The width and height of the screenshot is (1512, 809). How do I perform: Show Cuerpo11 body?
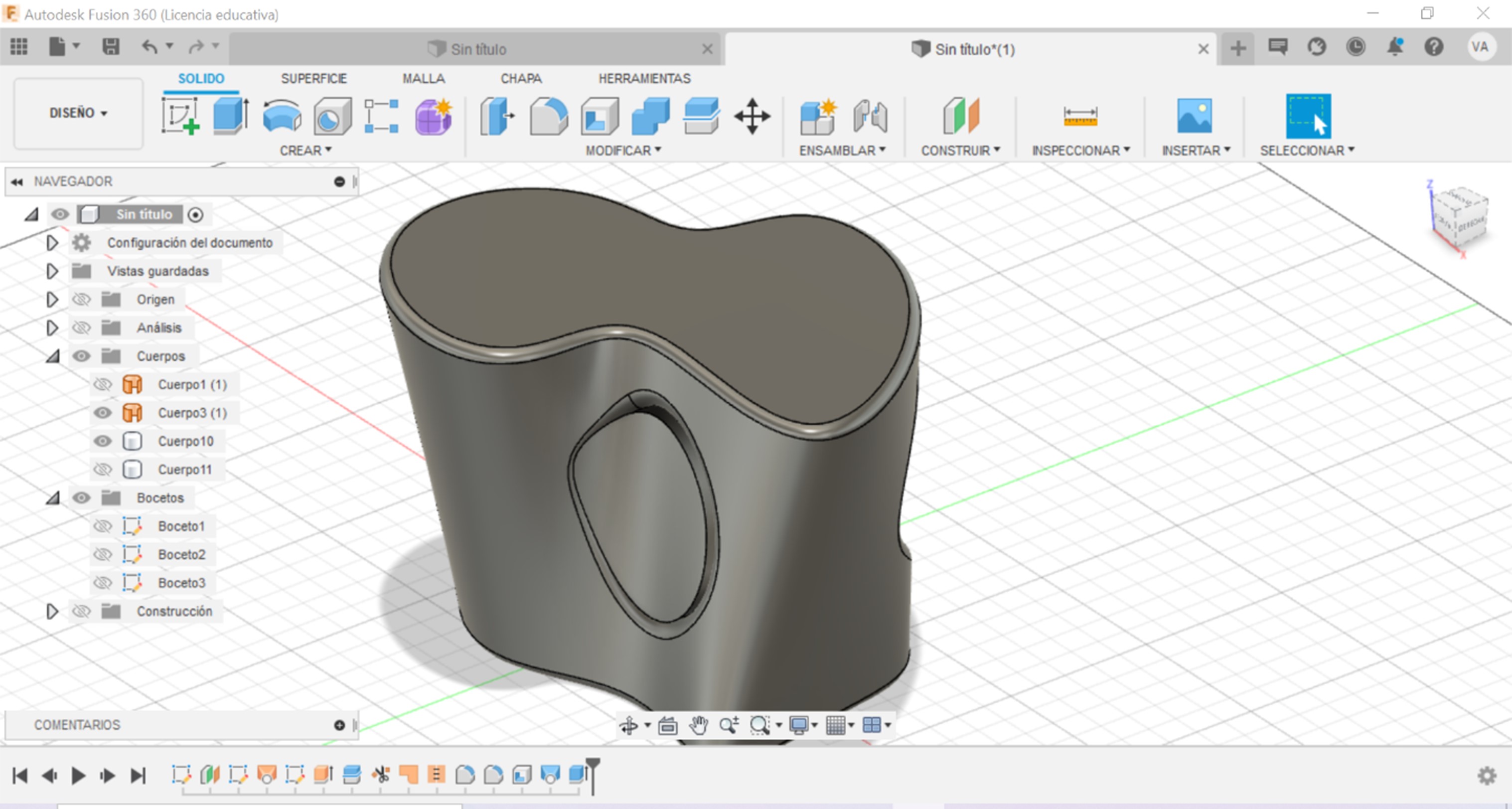[x=103, y=470]
